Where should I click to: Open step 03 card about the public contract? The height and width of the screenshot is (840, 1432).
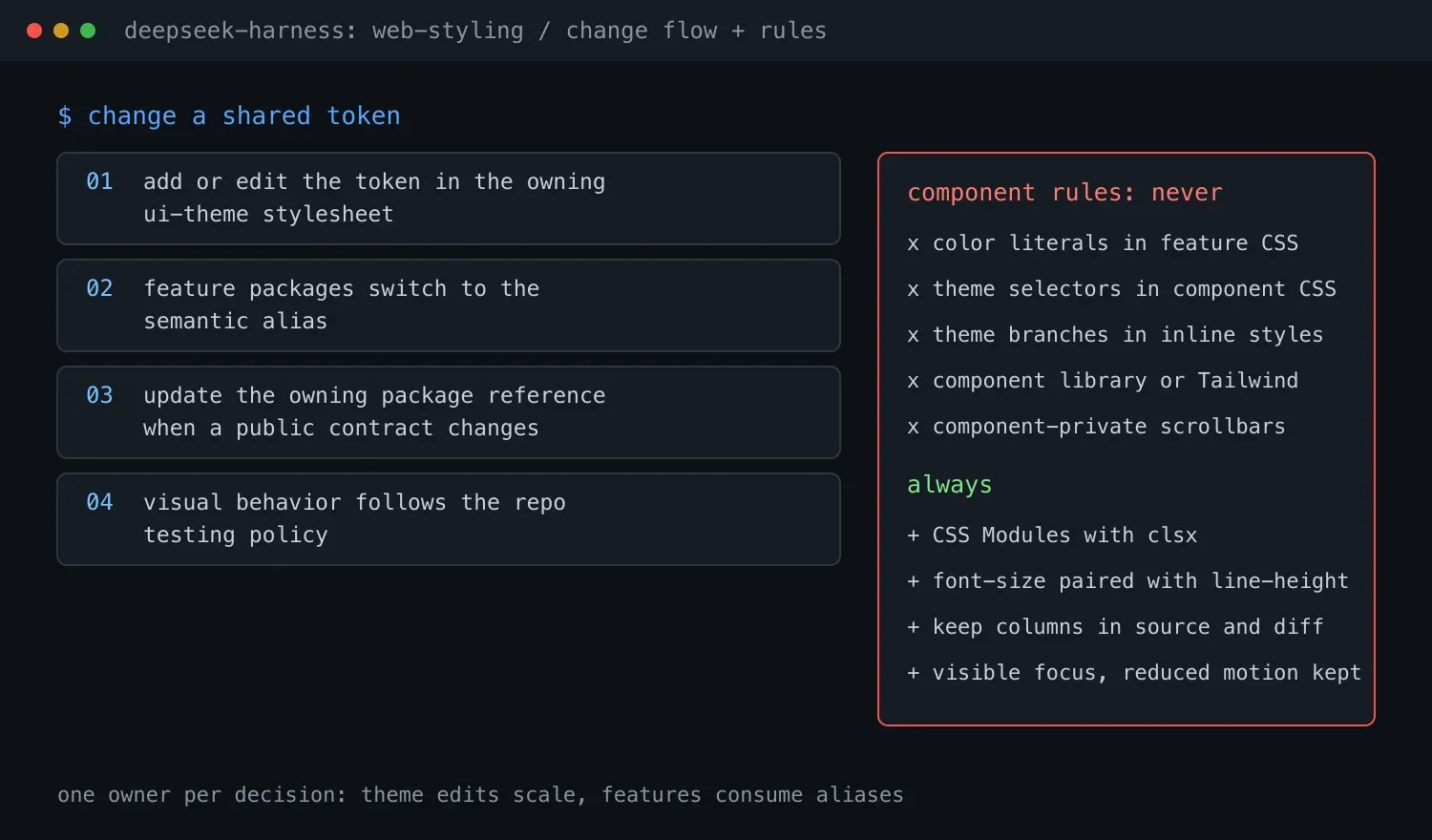pyautogui.click(x=449, y=412)
